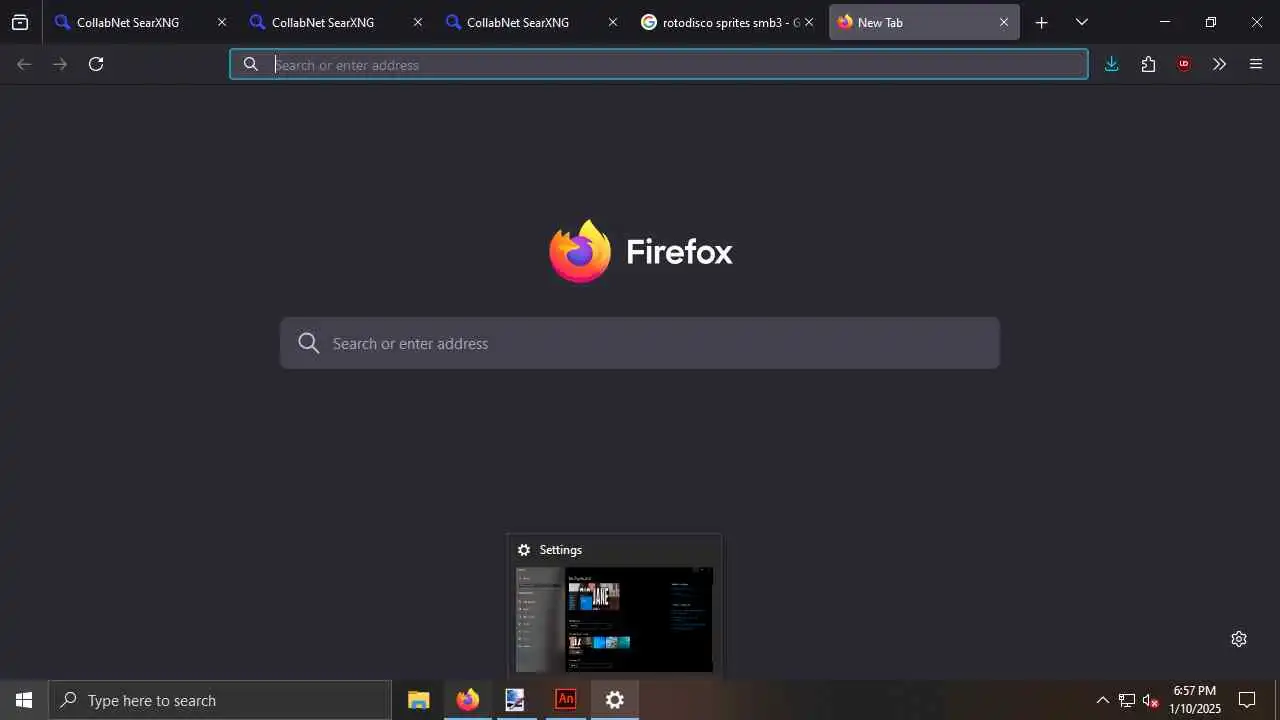Reload the current page
This screenshot has height=720, width=1280.
point(96,64)
